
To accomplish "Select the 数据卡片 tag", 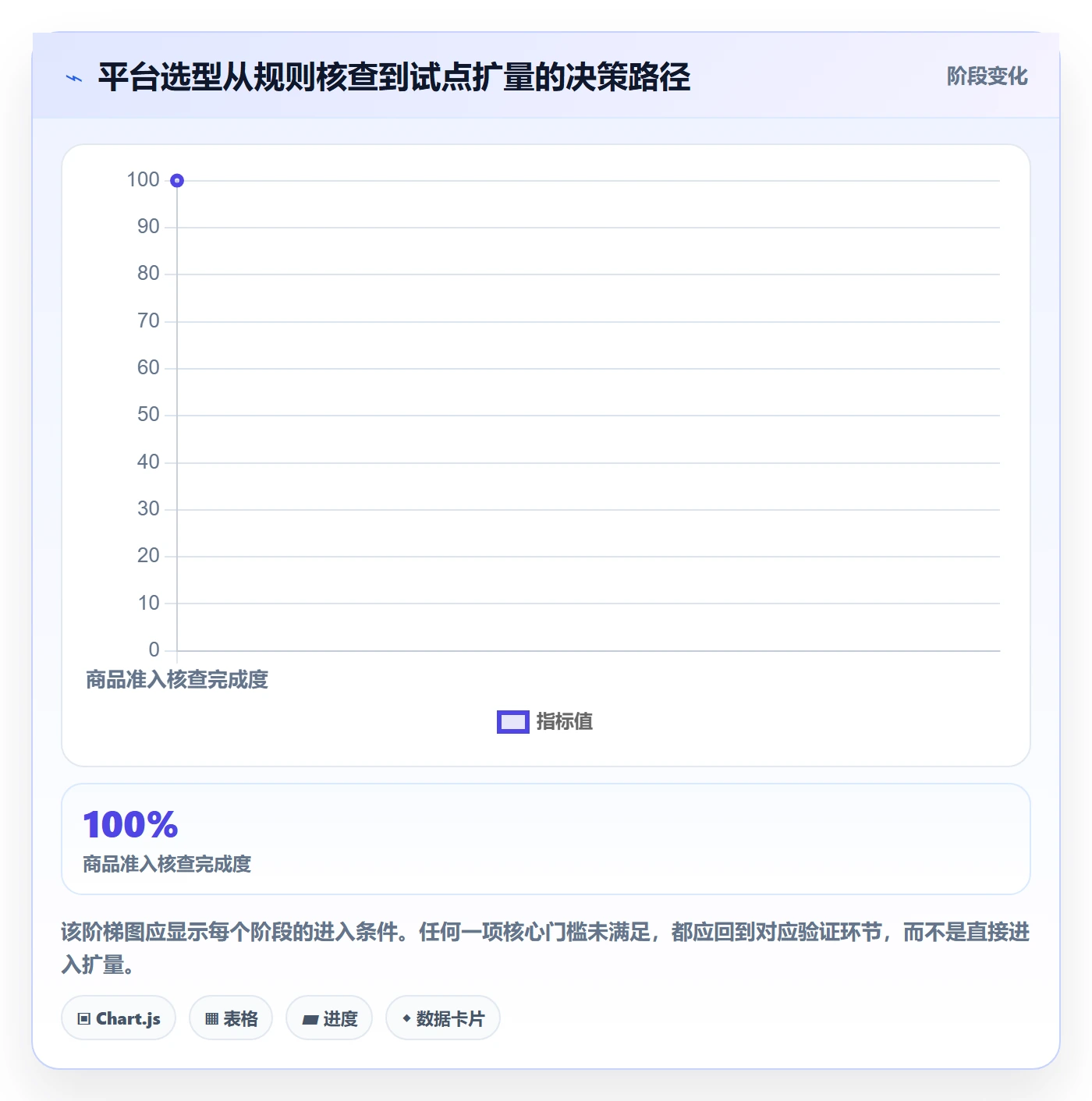I will 443,1018.
